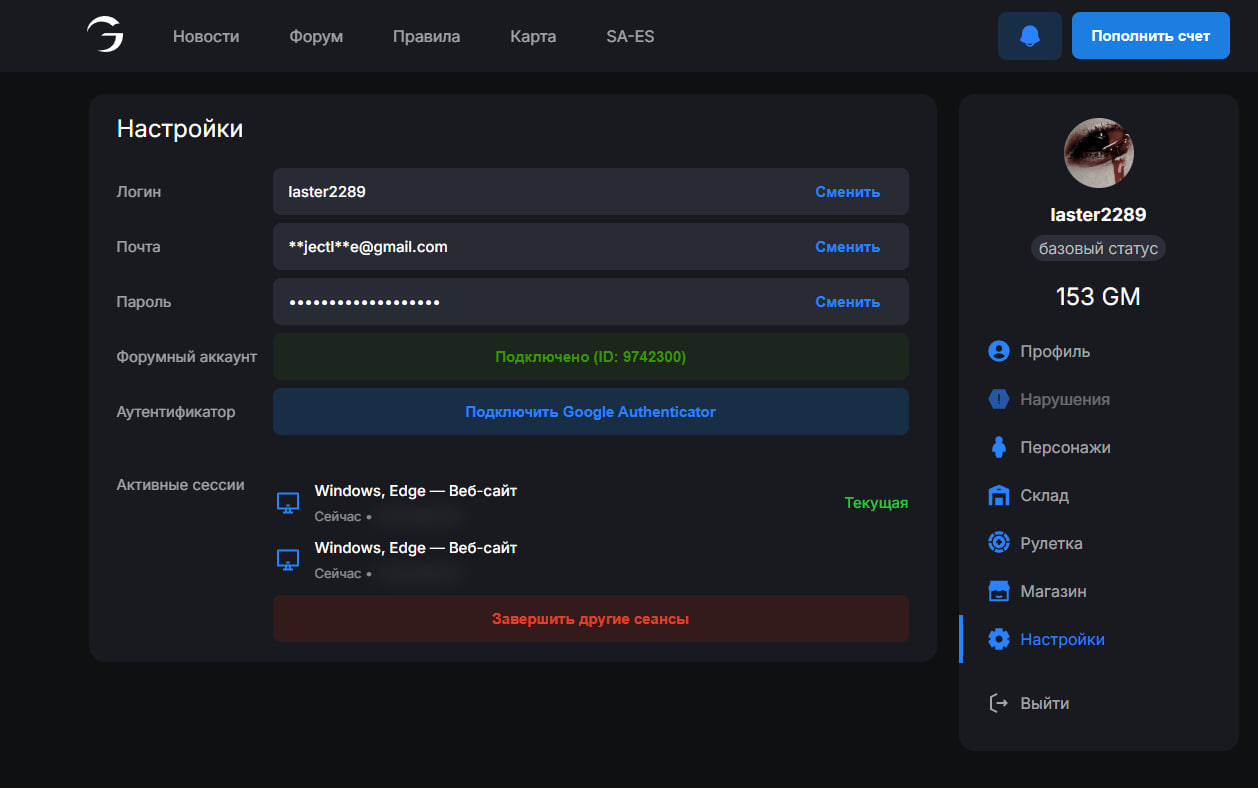Click the Нарушения warning icon
This screenshot has height=788, width=1258.
998,399
